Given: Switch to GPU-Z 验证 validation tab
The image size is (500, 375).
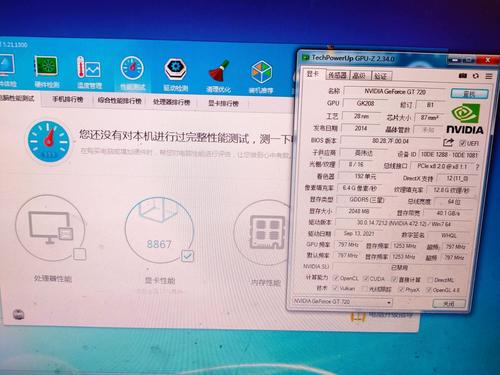Looking at the screenshot, I should click(x=380, y=76).
